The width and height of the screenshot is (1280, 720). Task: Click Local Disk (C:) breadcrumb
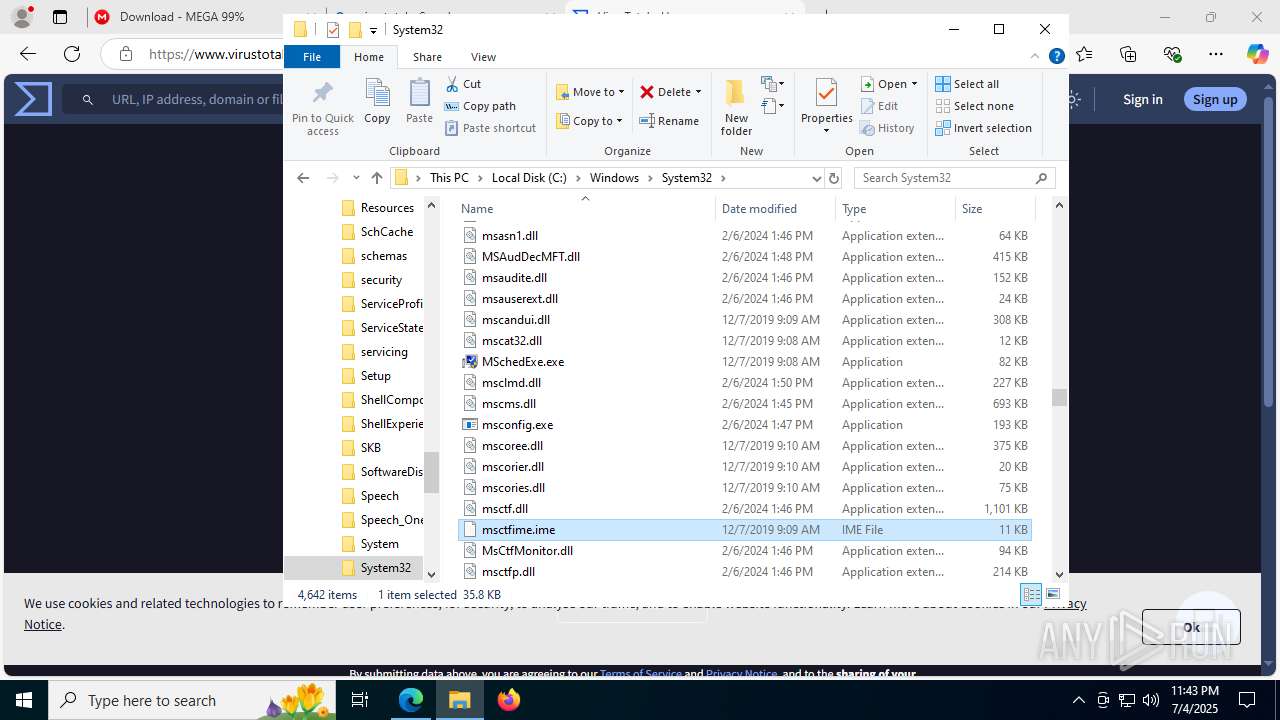coord(529,178)
